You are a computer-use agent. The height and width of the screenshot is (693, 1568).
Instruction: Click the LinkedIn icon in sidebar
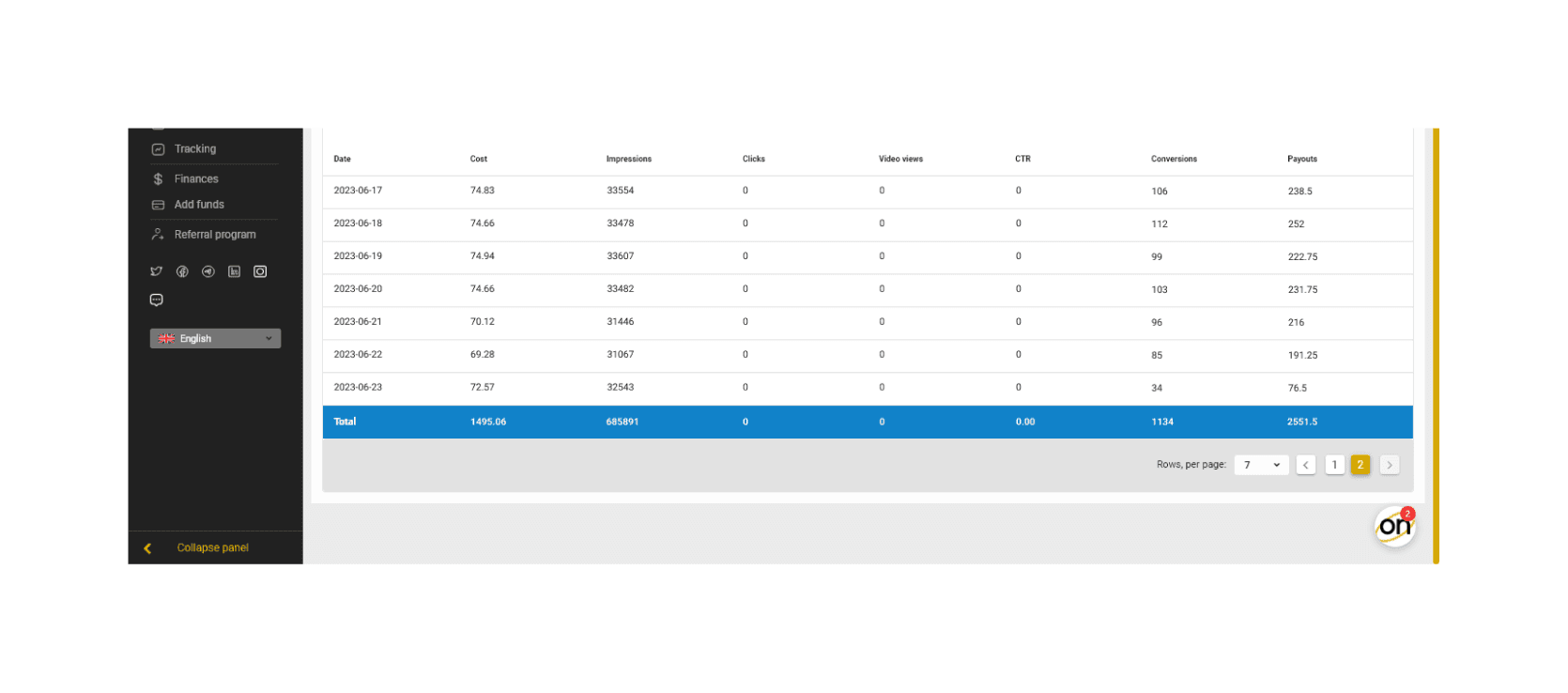(x=235, y=271)
